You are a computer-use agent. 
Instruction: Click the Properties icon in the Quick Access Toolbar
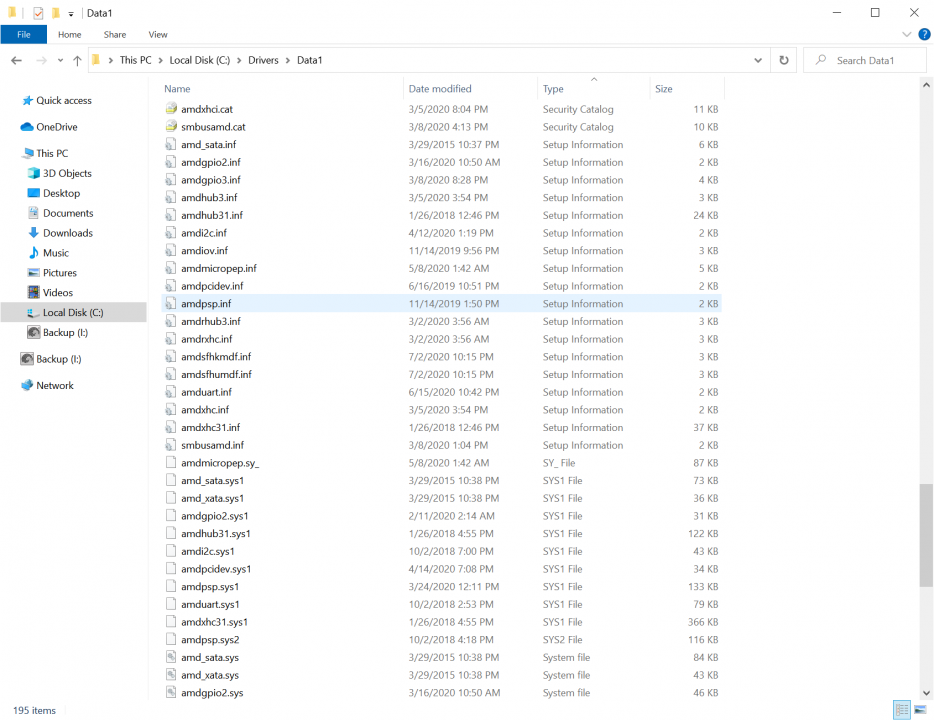click(40, 13)
